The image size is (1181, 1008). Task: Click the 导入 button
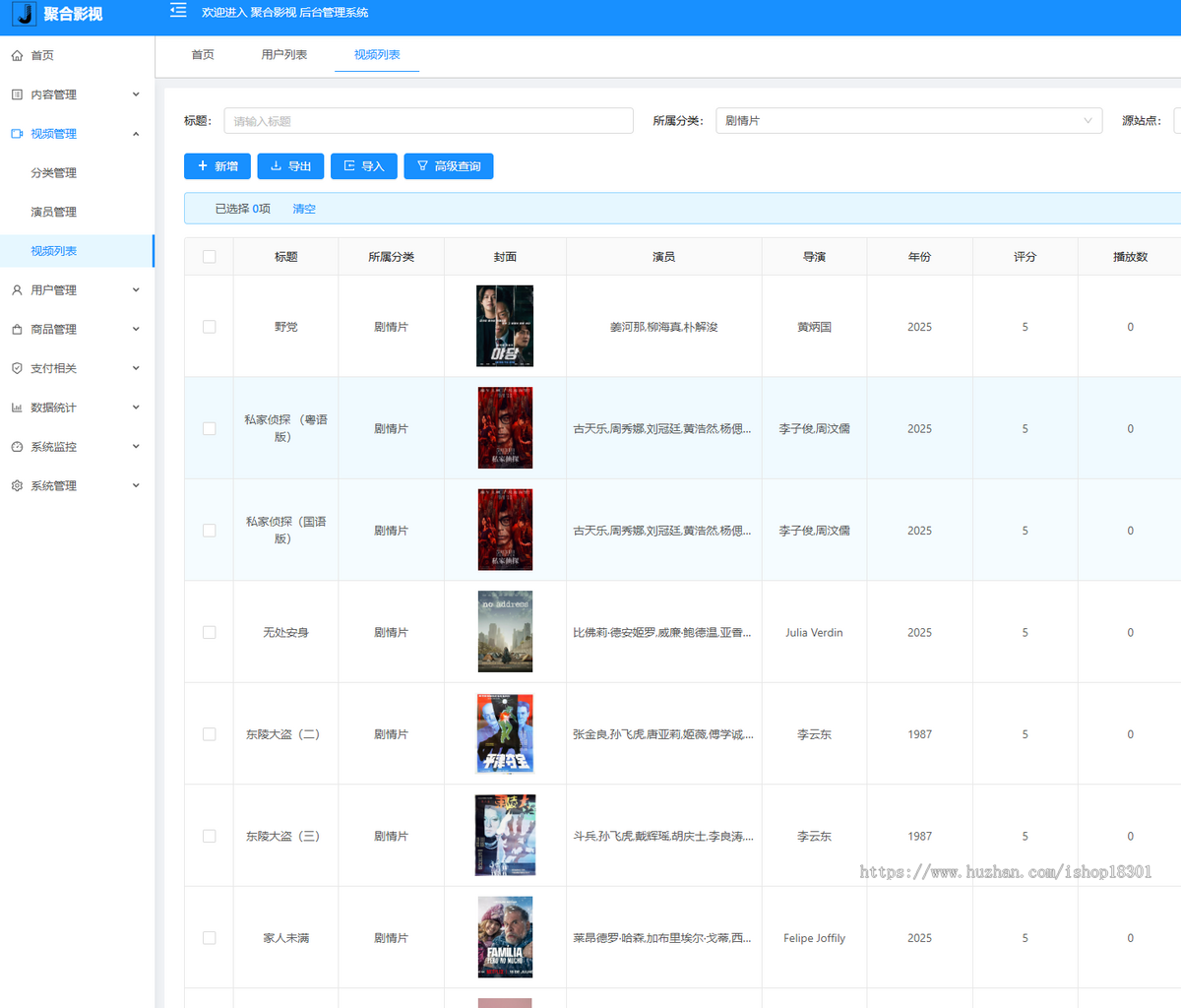point(364,166)
